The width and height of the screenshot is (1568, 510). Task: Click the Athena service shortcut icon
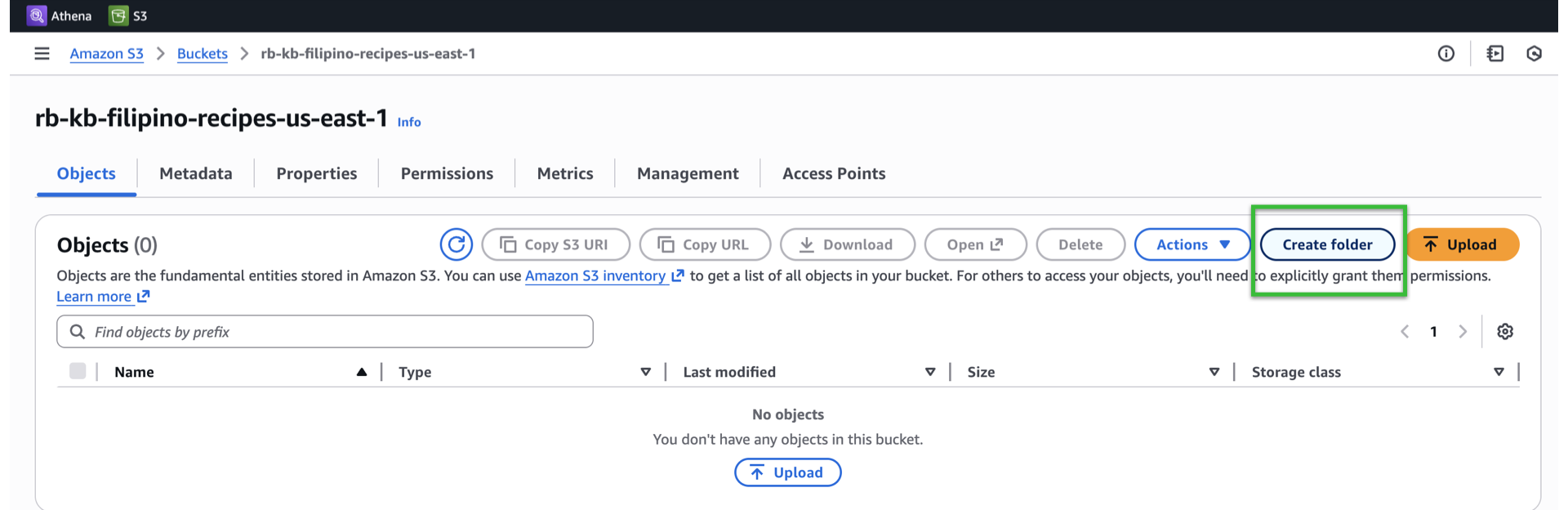(x=37, y=16)
